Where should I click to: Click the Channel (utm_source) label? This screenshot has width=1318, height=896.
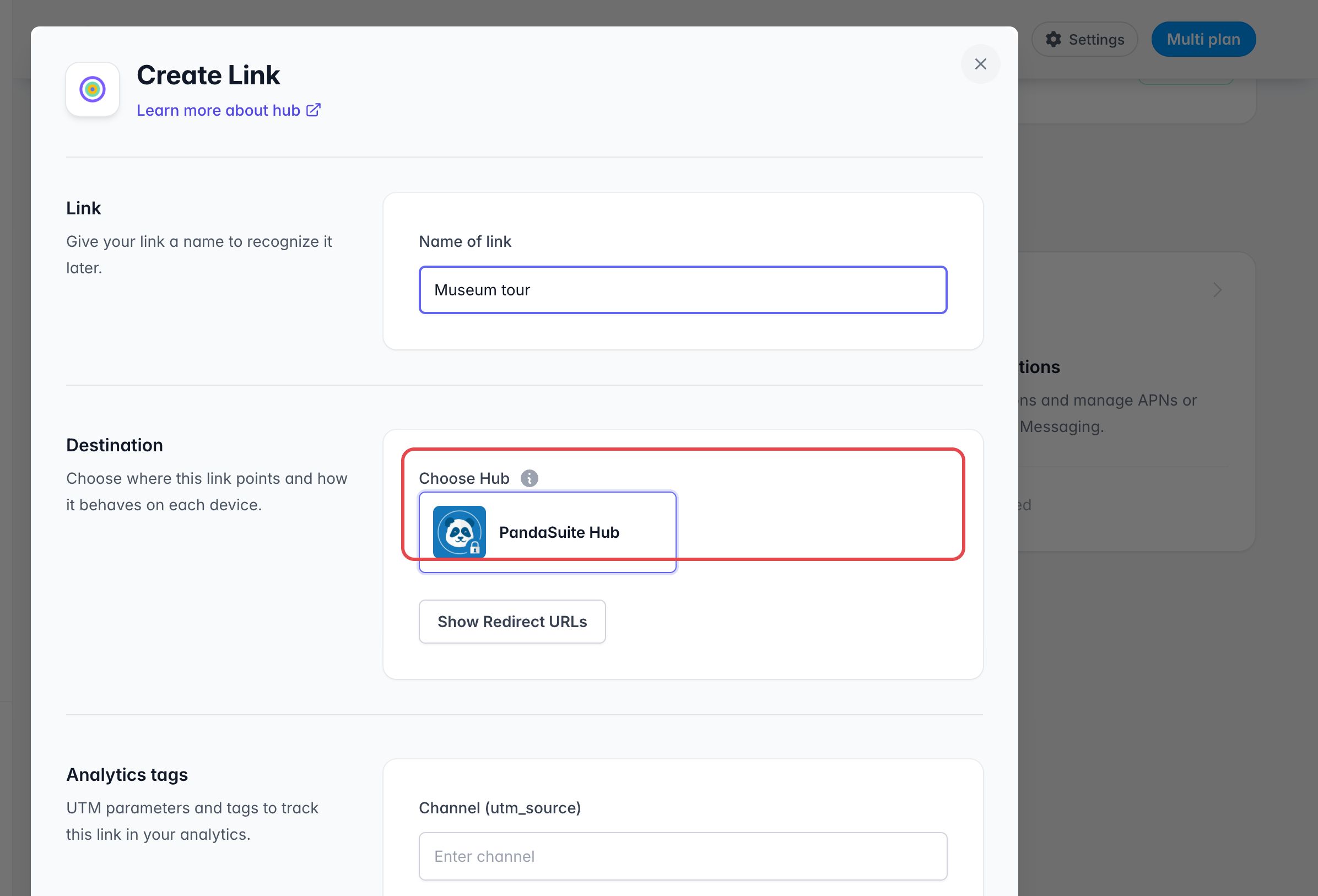click(500, 807)
